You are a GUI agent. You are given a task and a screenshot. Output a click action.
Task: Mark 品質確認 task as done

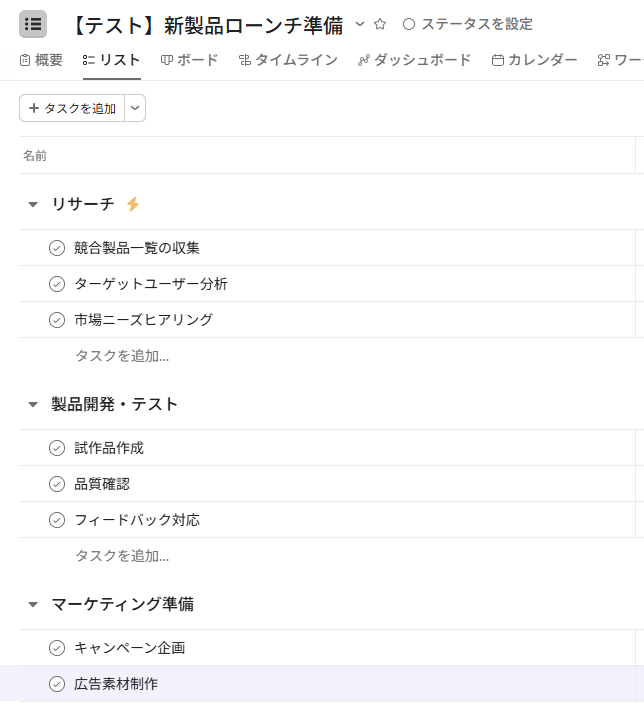(x=57, y=484)
